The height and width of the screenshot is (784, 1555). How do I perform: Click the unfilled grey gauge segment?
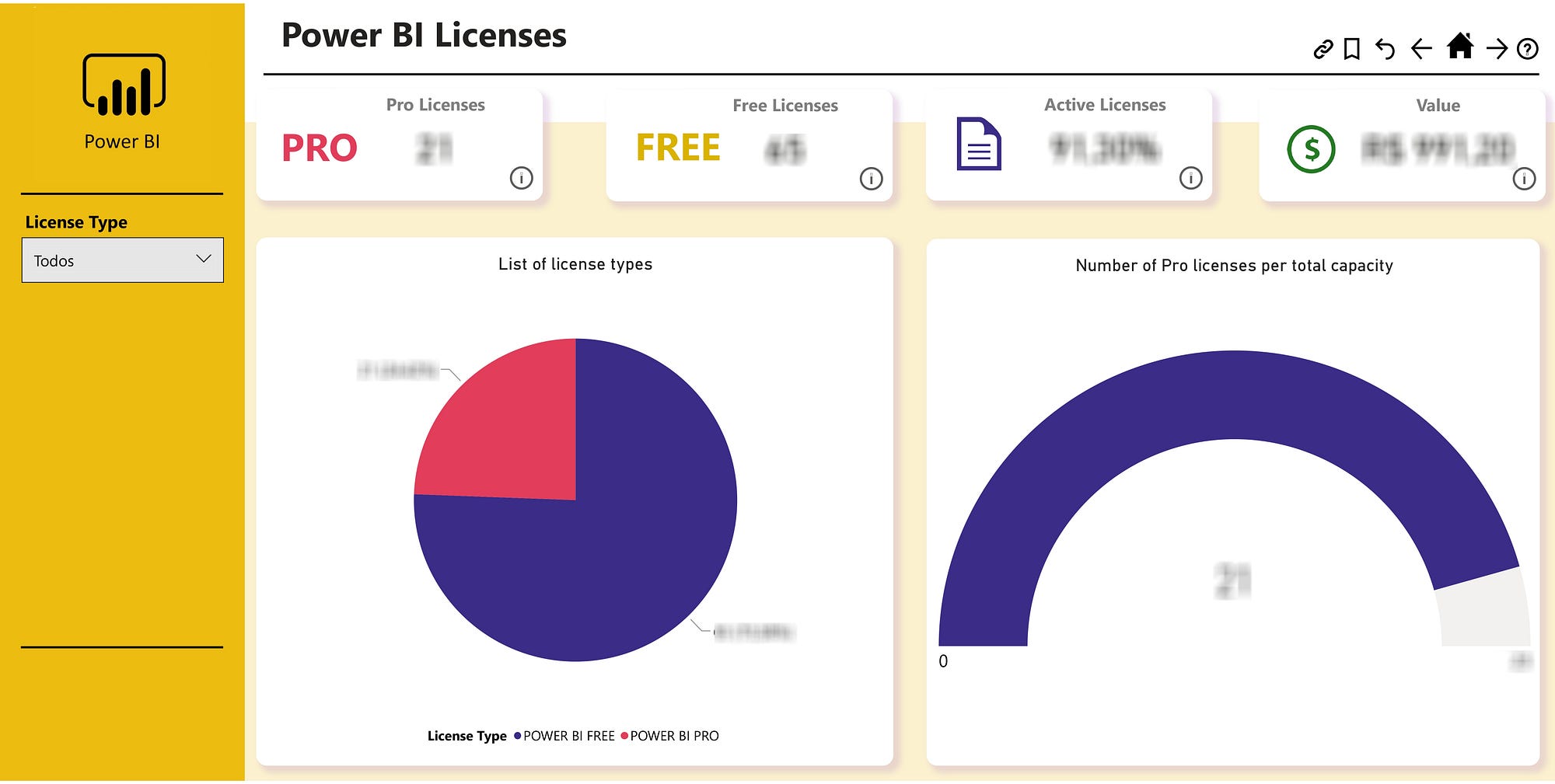pyautogui.click(x=1485, y=610)
